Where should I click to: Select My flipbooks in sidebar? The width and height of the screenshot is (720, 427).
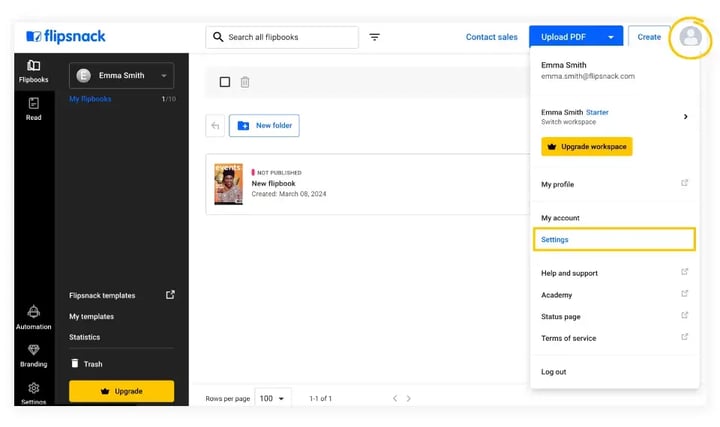coord(90,99)
